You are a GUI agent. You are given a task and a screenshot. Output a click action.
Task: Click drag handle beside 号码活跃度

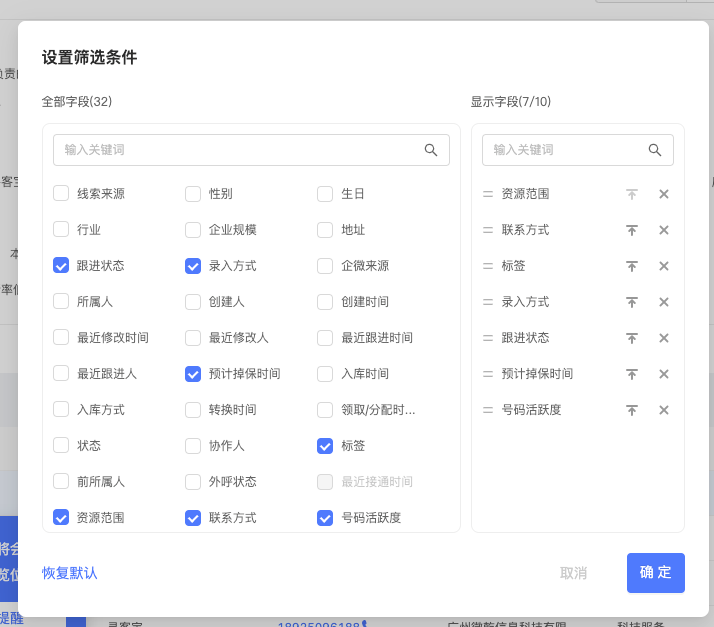(488, 410)
